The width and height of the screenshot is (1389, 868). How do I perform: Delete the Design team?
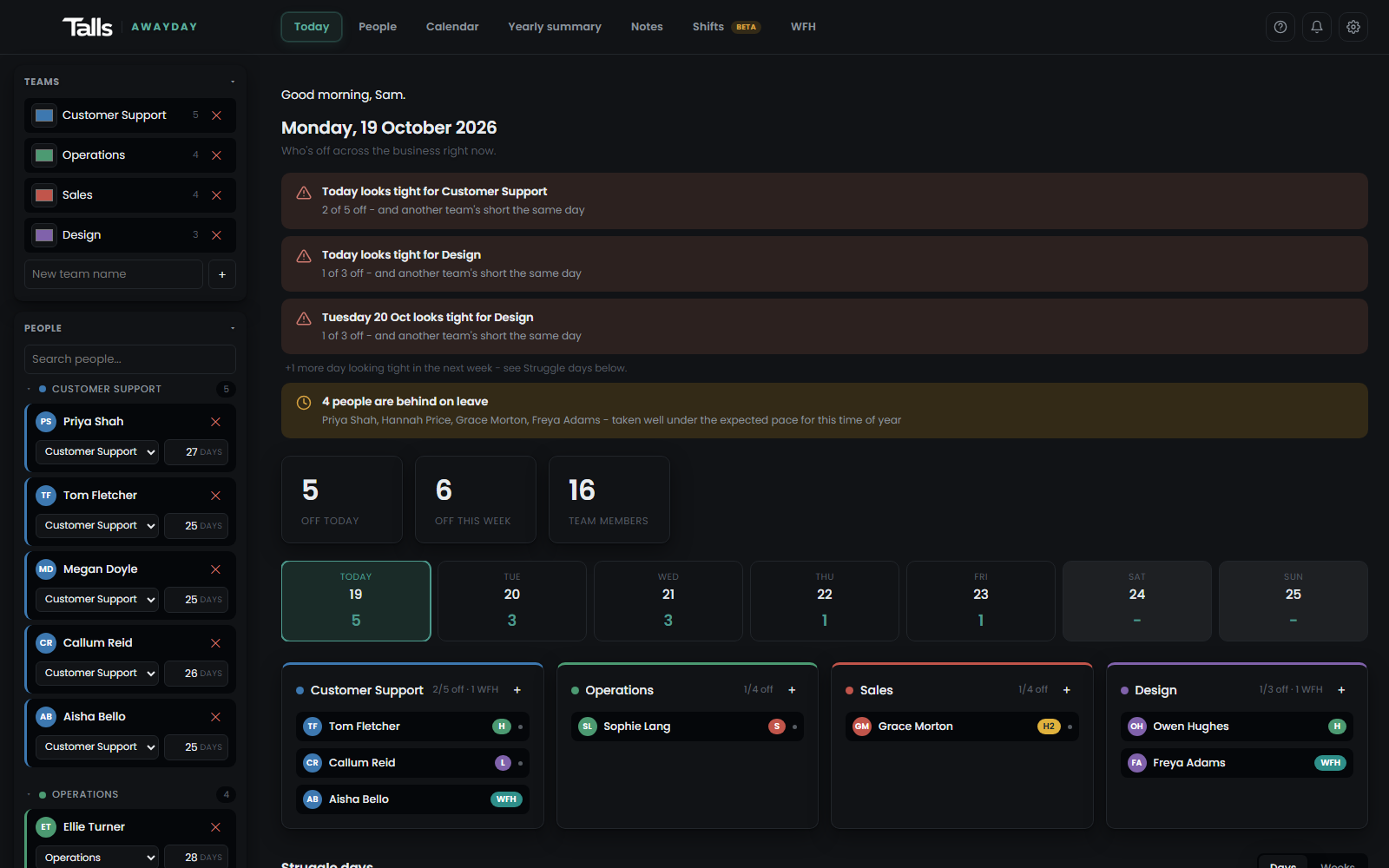217,235
